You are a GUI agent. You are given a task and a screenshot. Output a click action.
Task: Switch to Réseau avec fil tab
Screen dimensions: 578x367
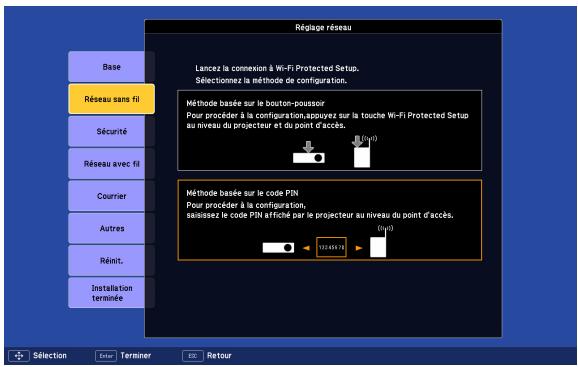pos(111,164)
